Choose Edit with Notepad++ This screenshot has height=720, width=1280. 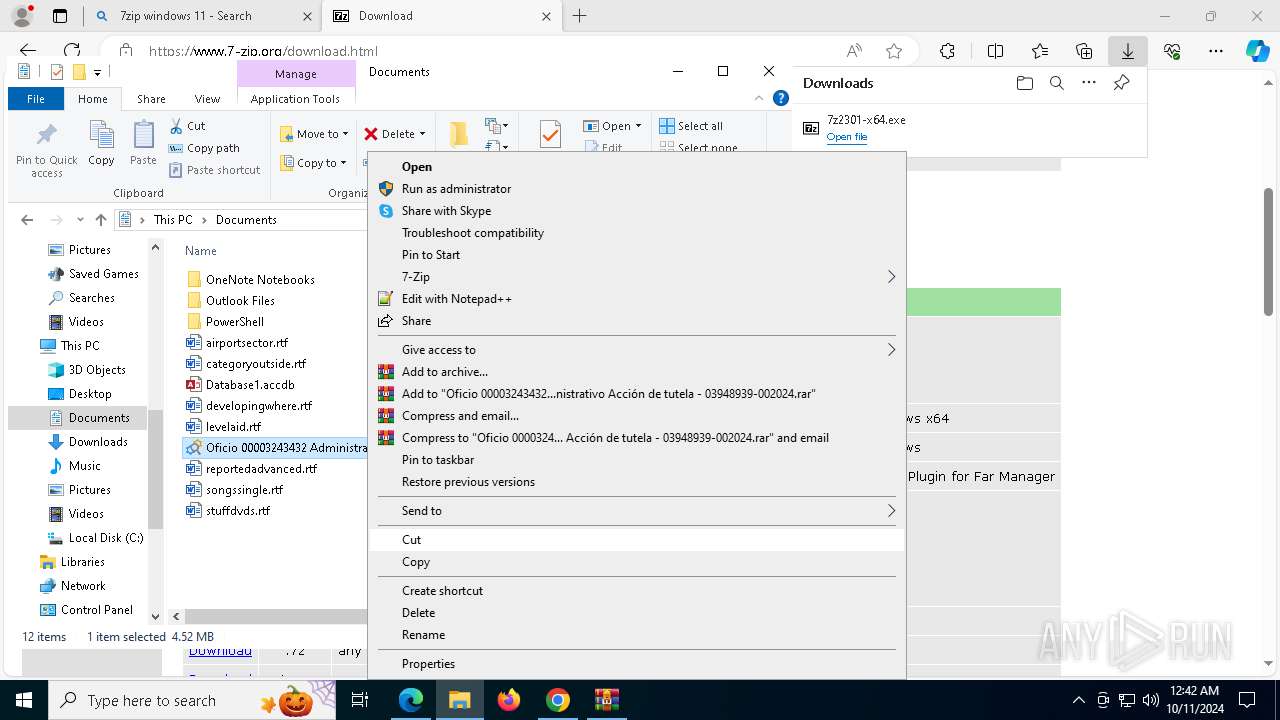coord(637,299)
